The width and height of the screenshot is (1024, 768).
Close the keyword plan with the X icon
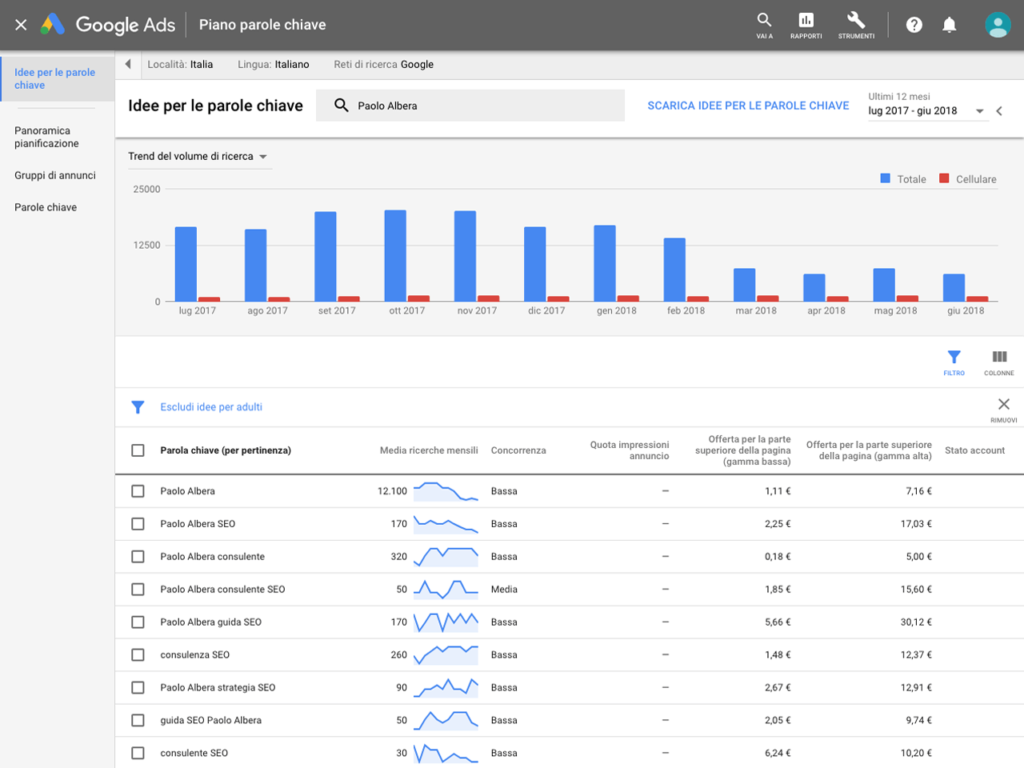point(21,25)
